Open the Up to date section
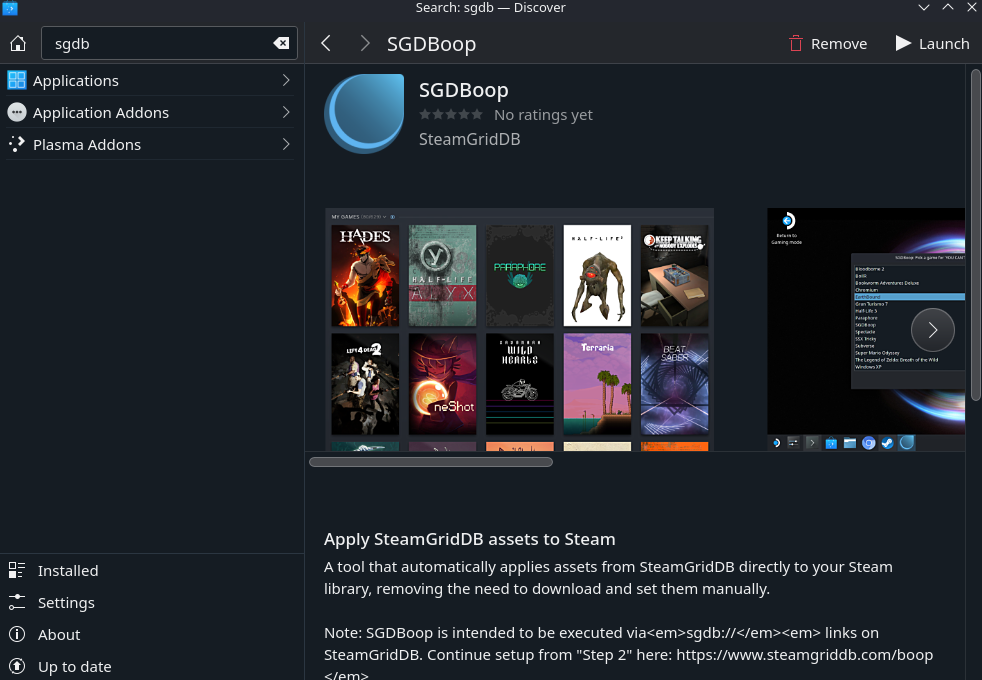Image resolution: width=982 pixels, height=680 pixels. pos(74,666)
